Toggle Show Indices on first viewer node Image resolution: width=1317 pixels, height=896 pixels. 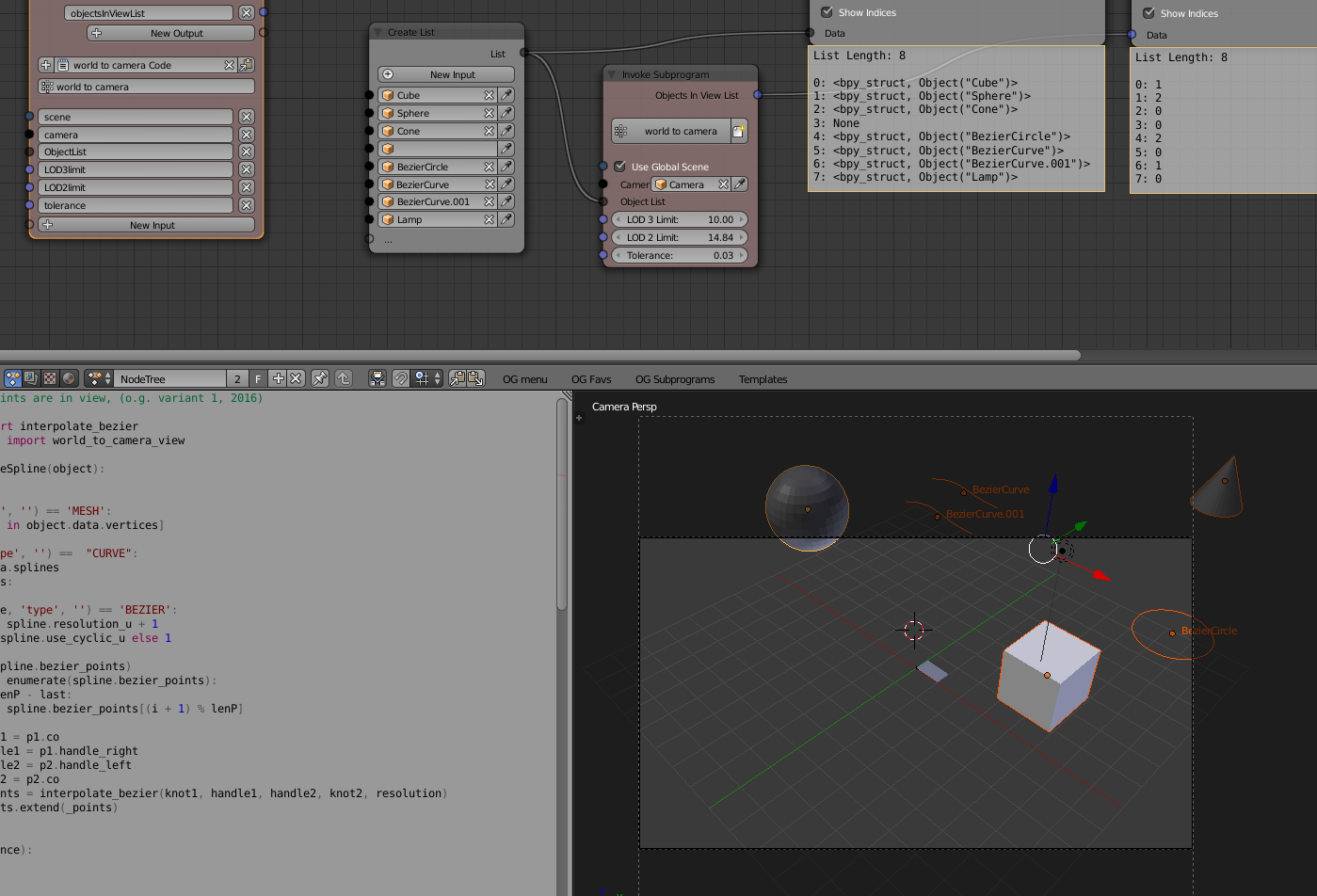(x=827, y=12)
